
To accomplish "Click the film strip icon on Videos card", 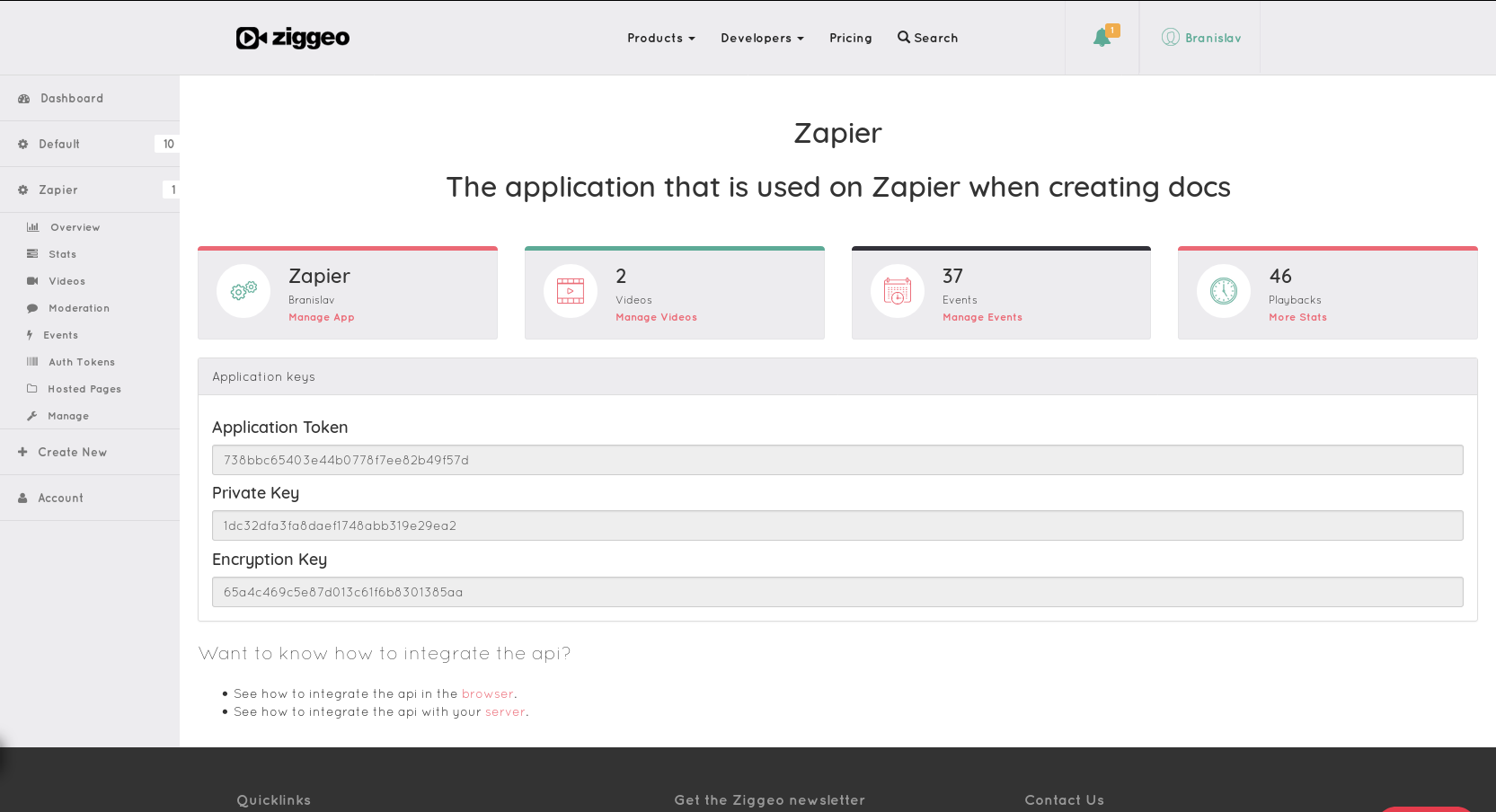I will pos(571,291).
